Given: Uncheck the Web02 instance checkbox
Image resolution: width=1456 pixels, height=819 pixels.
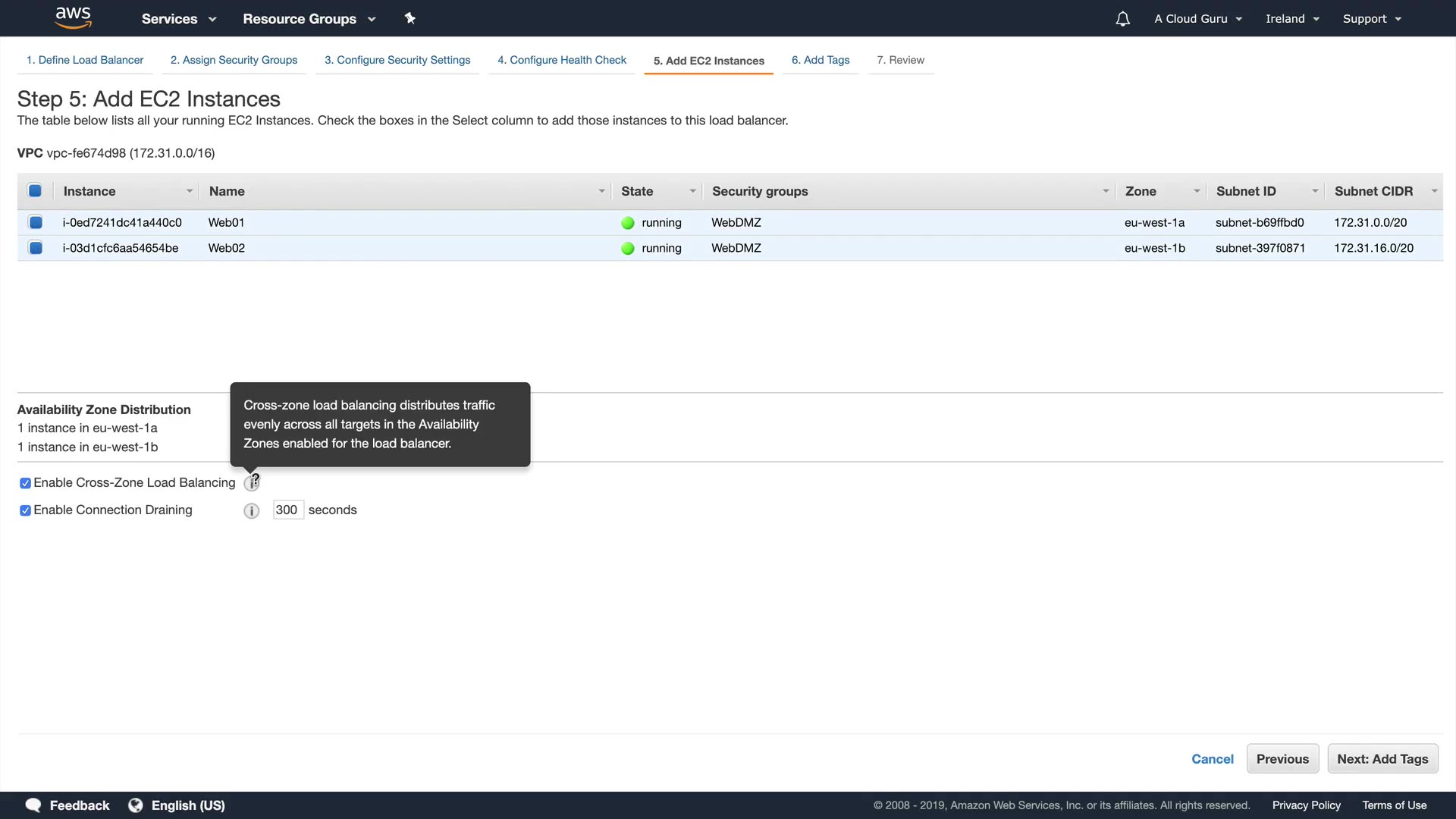Looking at the screenshot, I should (36, 248).
